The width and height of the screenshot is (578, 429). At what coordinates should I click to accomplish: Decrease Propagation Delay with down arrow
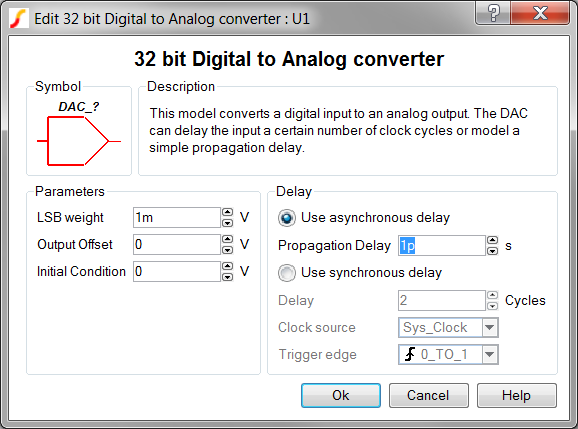[492, 251]
